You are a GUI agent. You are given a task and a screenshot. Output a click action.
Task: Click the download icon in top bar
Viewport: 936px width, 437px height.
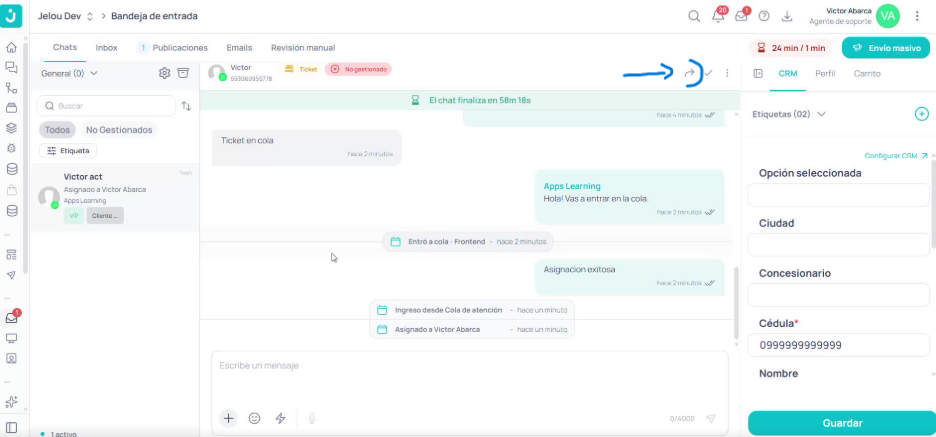coord(787,17)
